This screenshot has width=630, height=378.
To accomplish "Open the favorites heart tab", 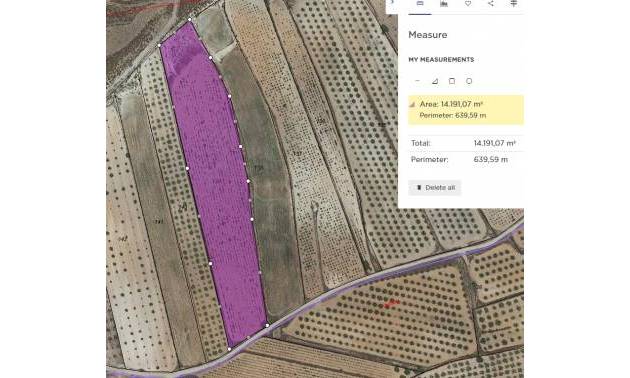I will pos(468,4).
